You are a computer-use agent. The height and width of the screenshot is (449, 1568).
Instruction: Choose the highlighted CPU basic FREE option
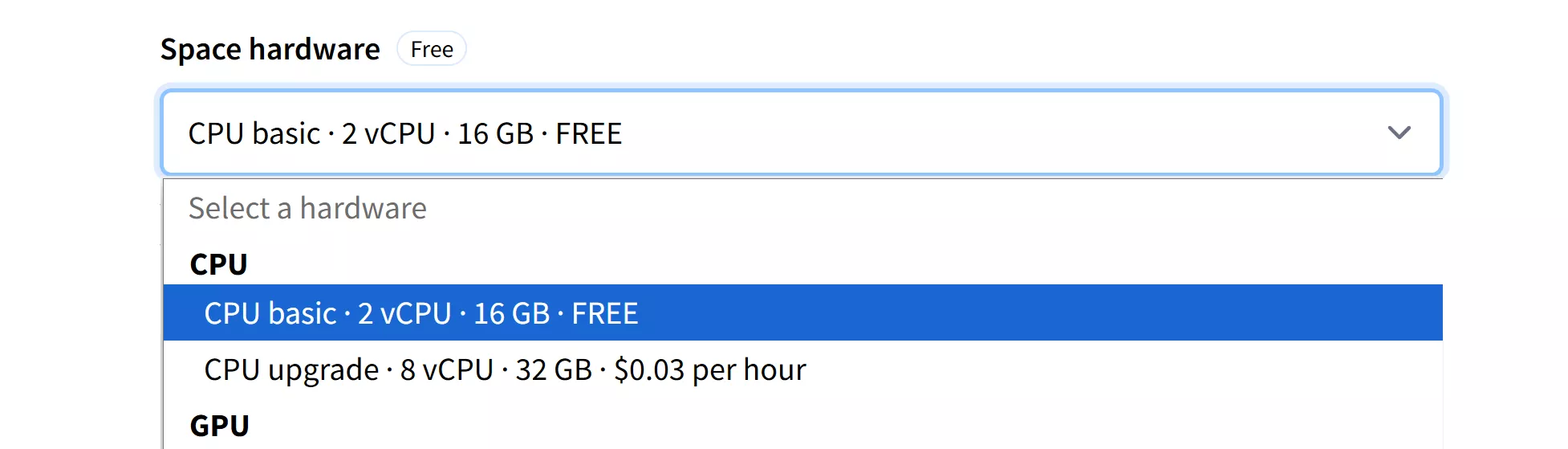point(421,313)
